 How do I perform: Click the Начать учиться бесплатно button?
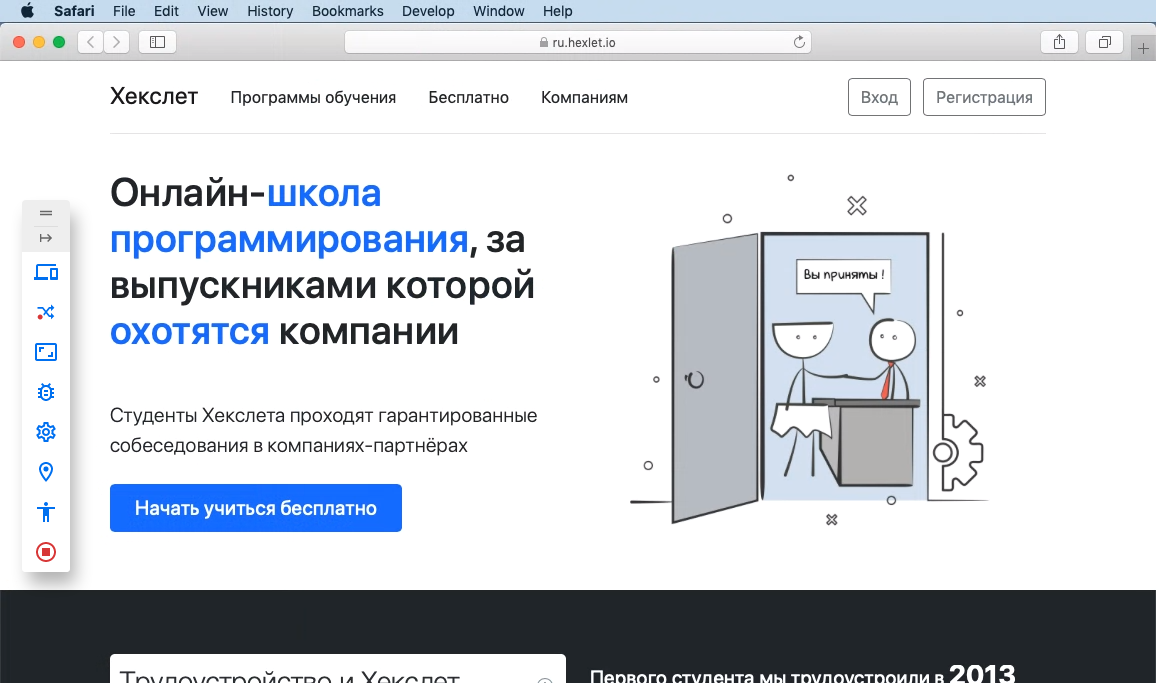click(255, 508)
